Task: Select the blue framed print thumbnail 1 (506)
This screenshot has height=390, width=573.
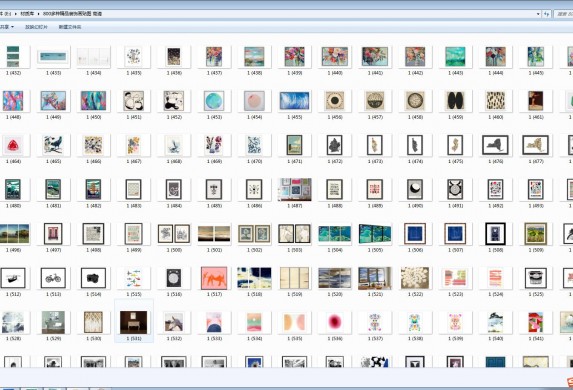Action: coord(415,234)
